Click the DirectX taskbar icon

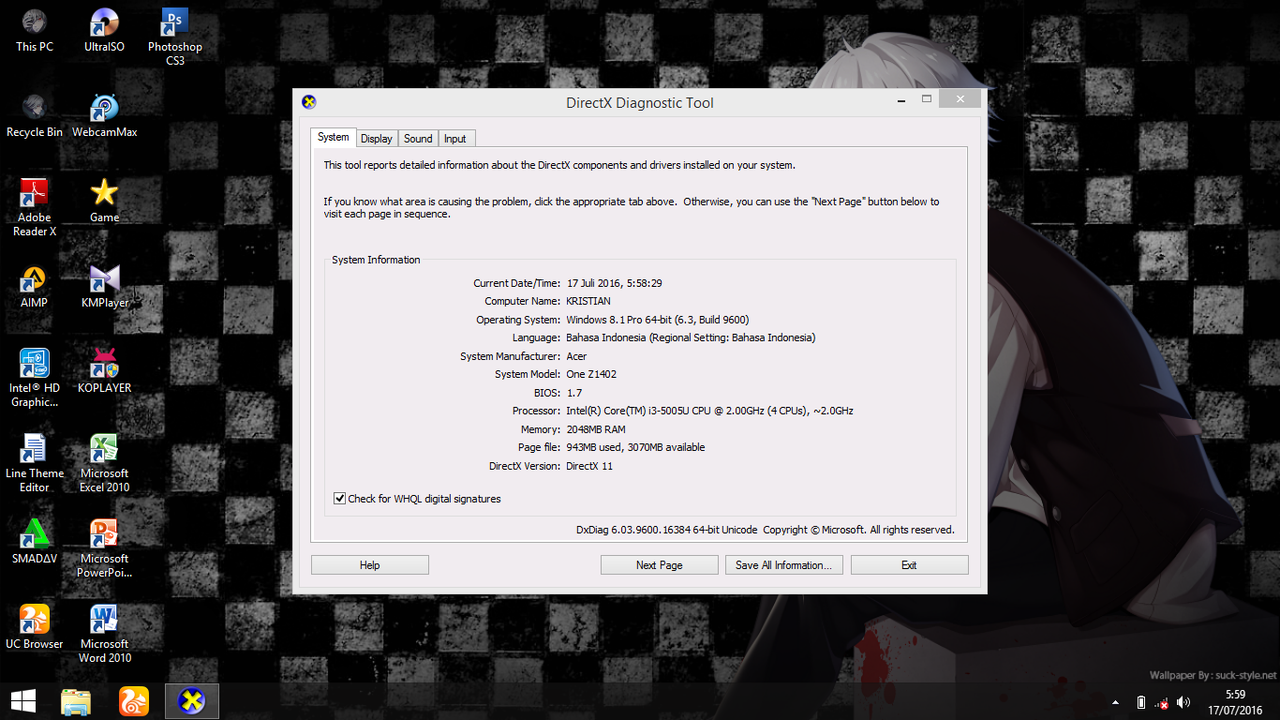point(191,701)
